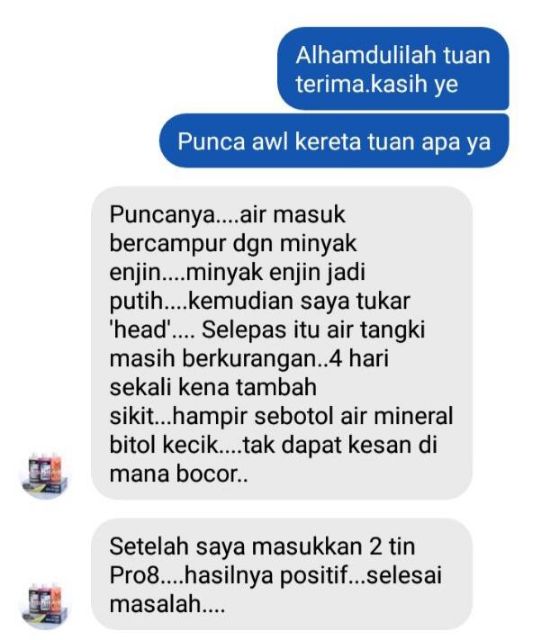
Task: Tap the "Punca awl kereta tuan apa ya" bubble
Action: (x=334, y=141)
